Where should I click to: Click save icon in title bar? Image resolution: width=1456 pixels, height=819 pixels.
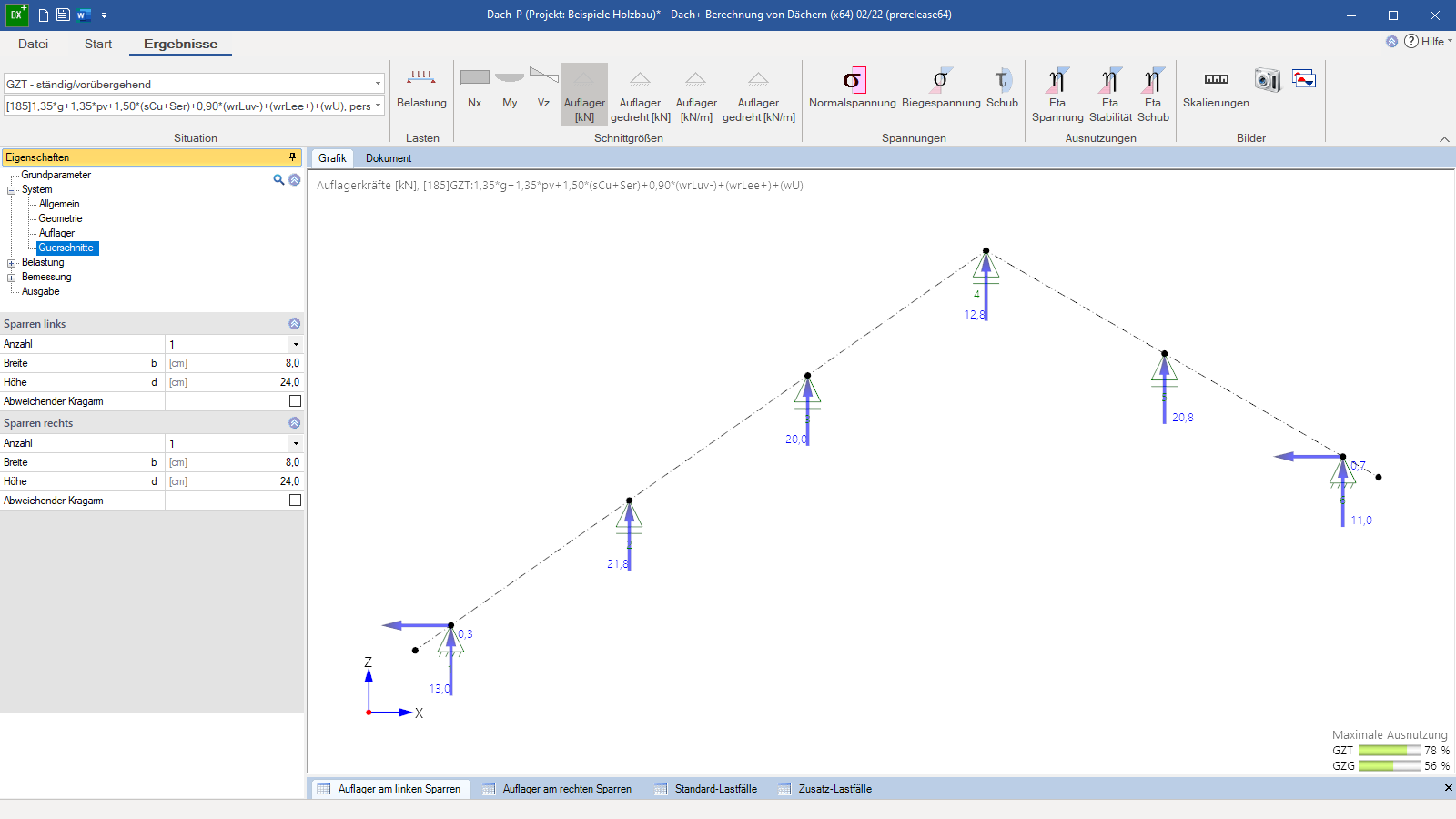click(63, 15)
